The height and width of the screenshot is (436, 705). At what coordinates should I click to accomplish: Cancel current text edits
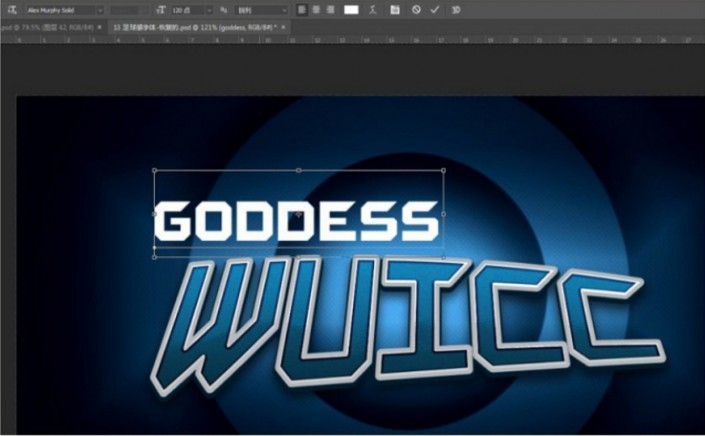pyautogui.click(x=416, y=10)
